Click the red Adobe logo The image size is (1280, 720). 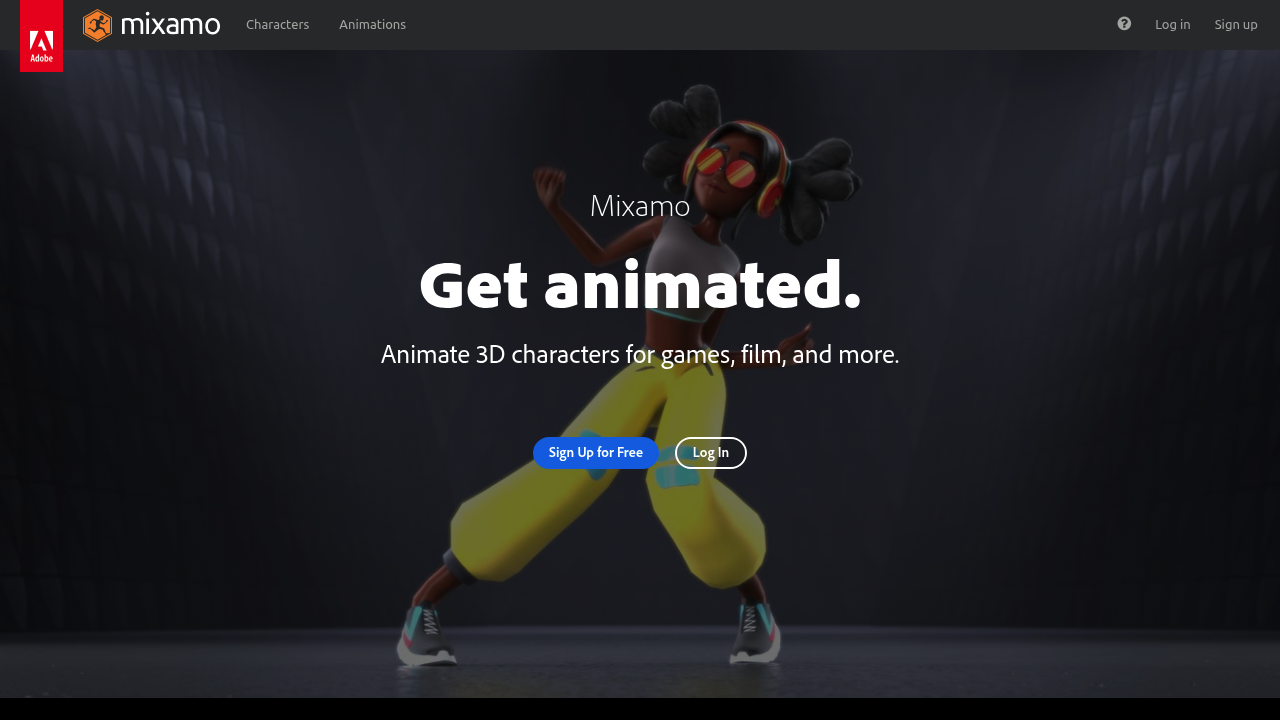pyautogui.click(x=41, y=36)
